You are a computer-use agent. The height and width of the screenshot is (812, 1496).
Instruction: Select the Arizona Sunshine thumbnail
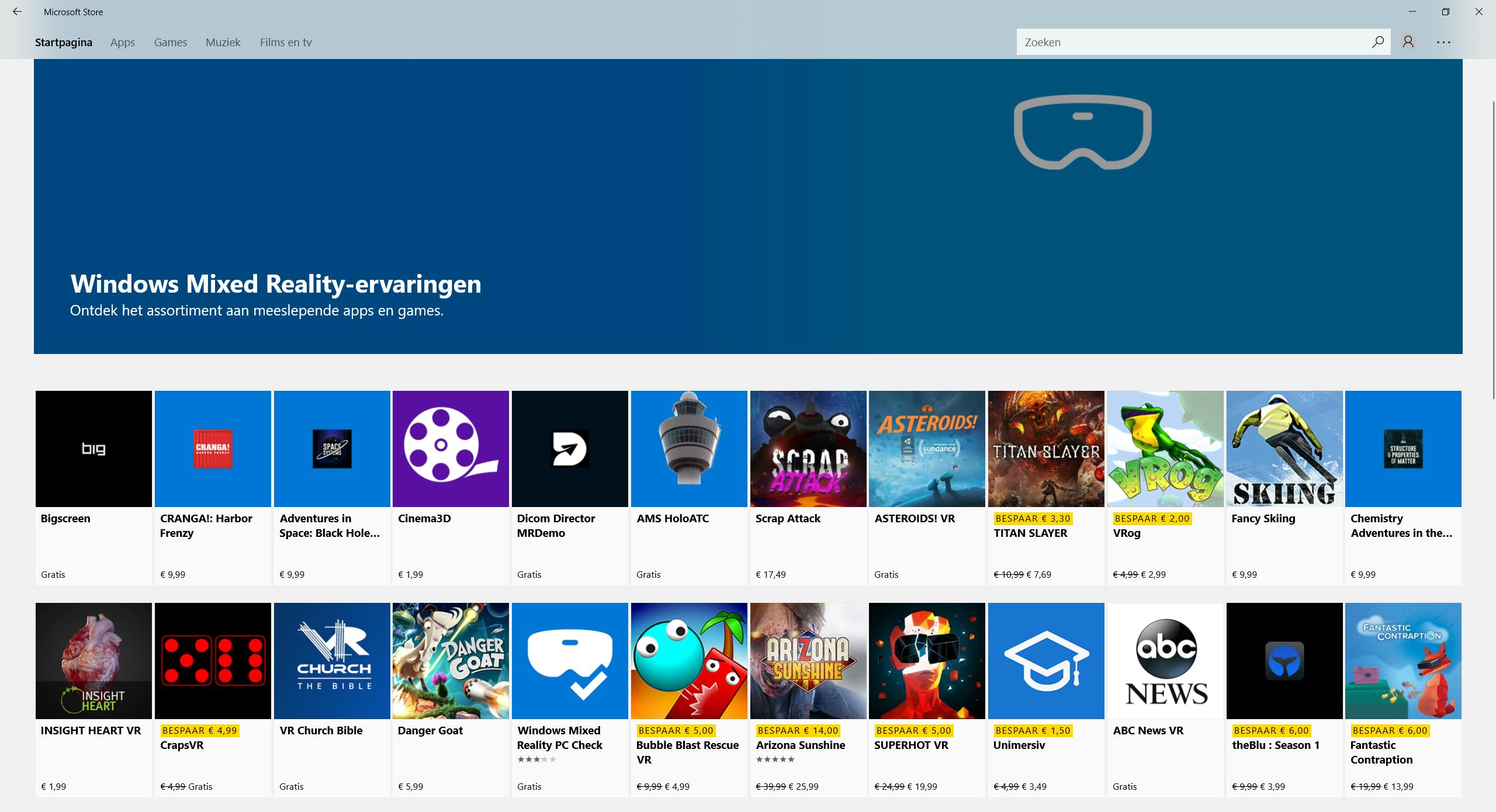point(808,661)
